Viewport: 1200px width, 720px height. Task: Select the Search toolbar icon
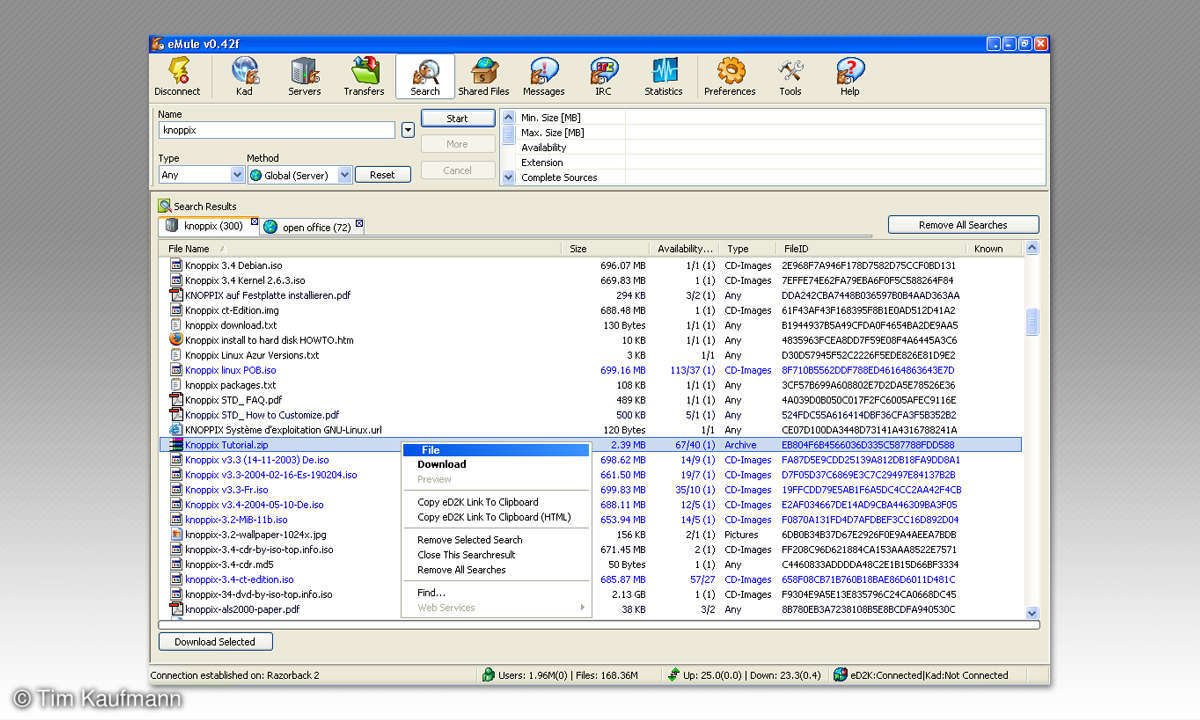[x=425, y=77]
